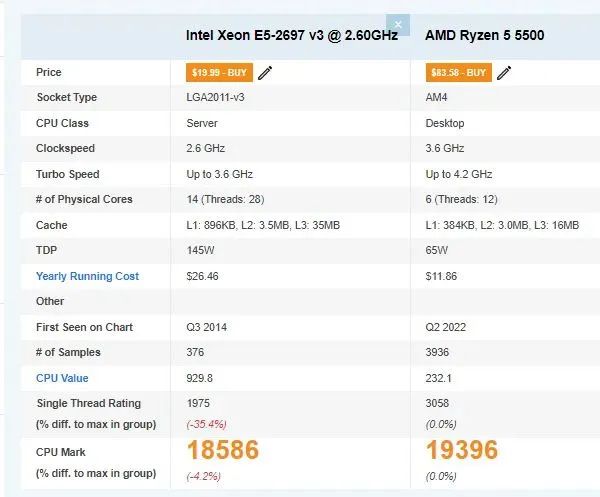Click the (-35.4%) difference value
The image size is (600, 497).
pos(207,424)
